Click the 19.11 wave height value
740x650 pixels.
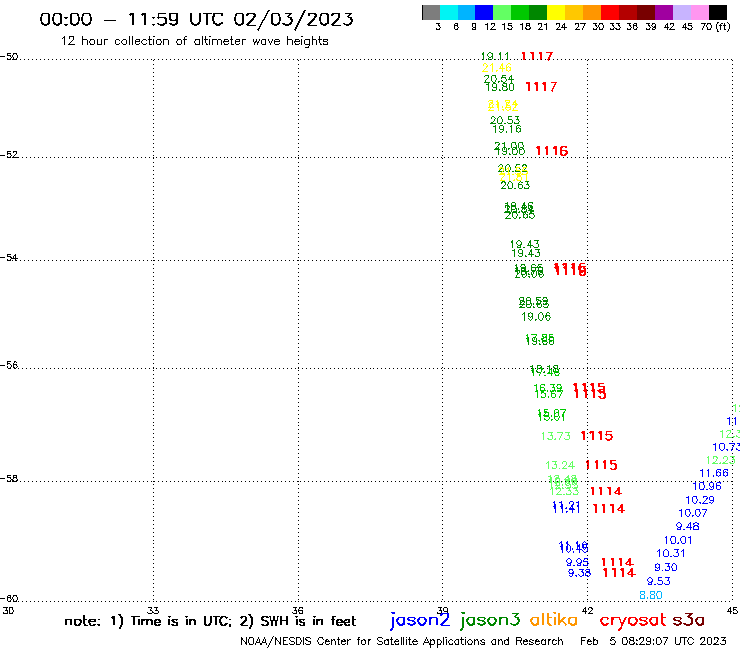pos(495,56)
